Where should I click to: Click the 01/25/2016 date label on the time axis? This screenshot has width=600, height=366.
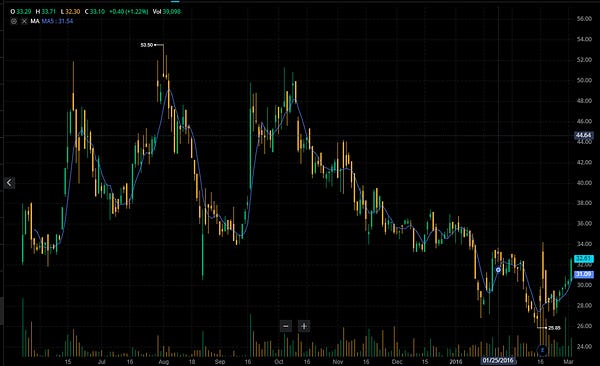tap(497, 361)
